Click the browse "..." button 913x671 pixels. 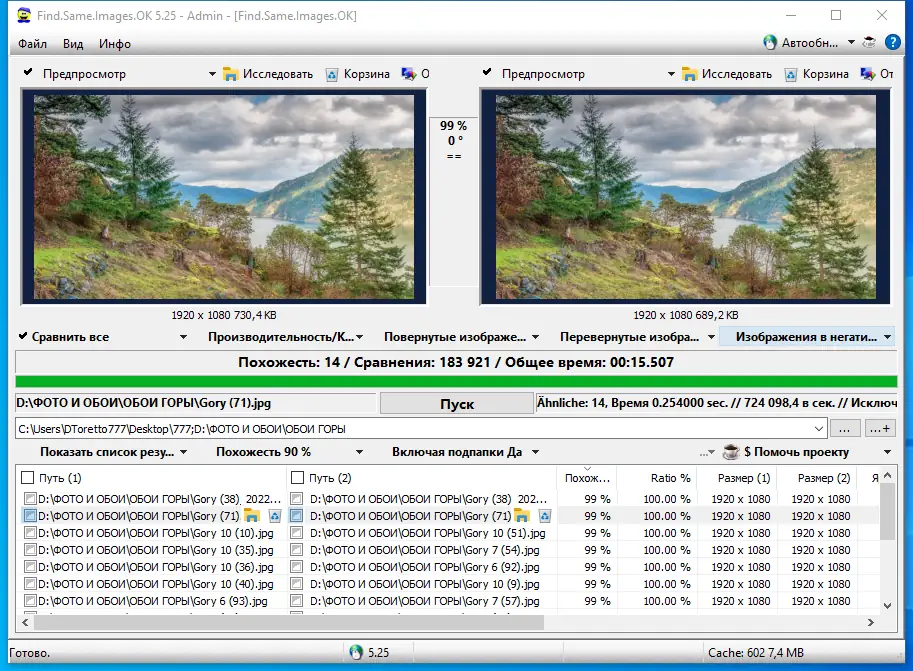pyautogui.click(x=844, y=429)
